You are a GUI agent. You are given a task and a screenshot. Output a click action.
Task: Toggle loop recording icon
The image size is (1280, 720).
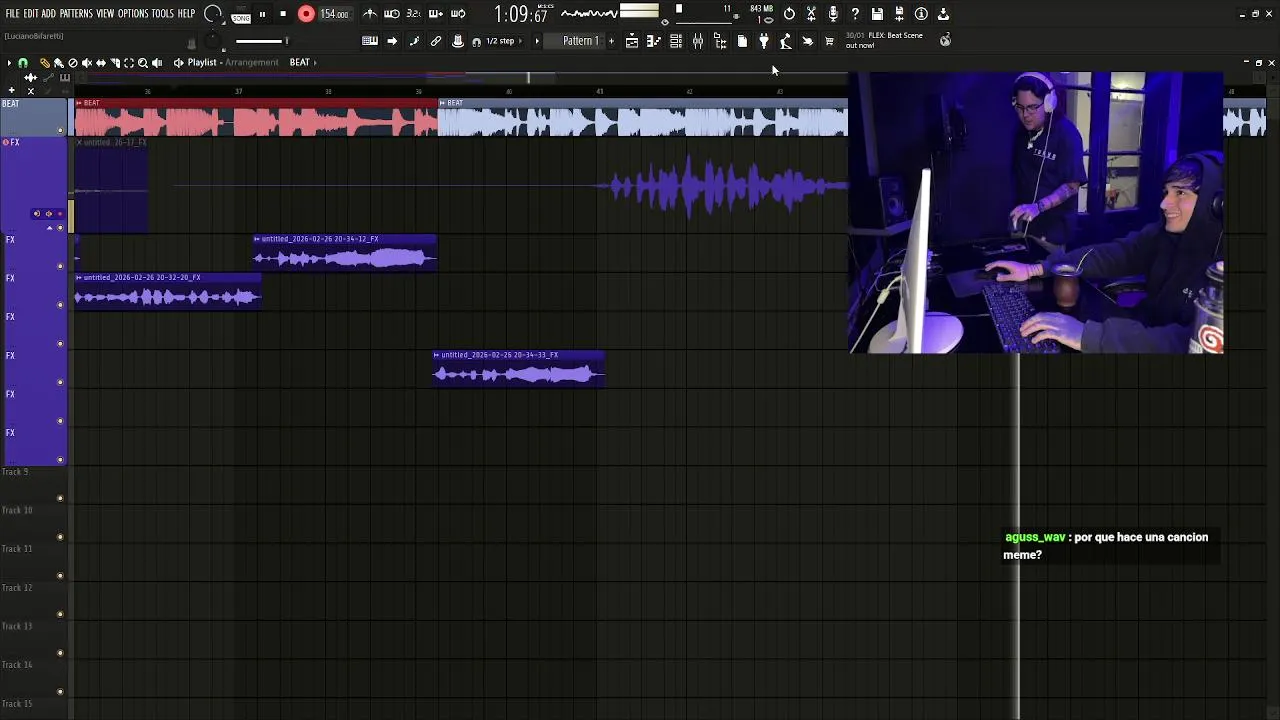click(458, 14)
